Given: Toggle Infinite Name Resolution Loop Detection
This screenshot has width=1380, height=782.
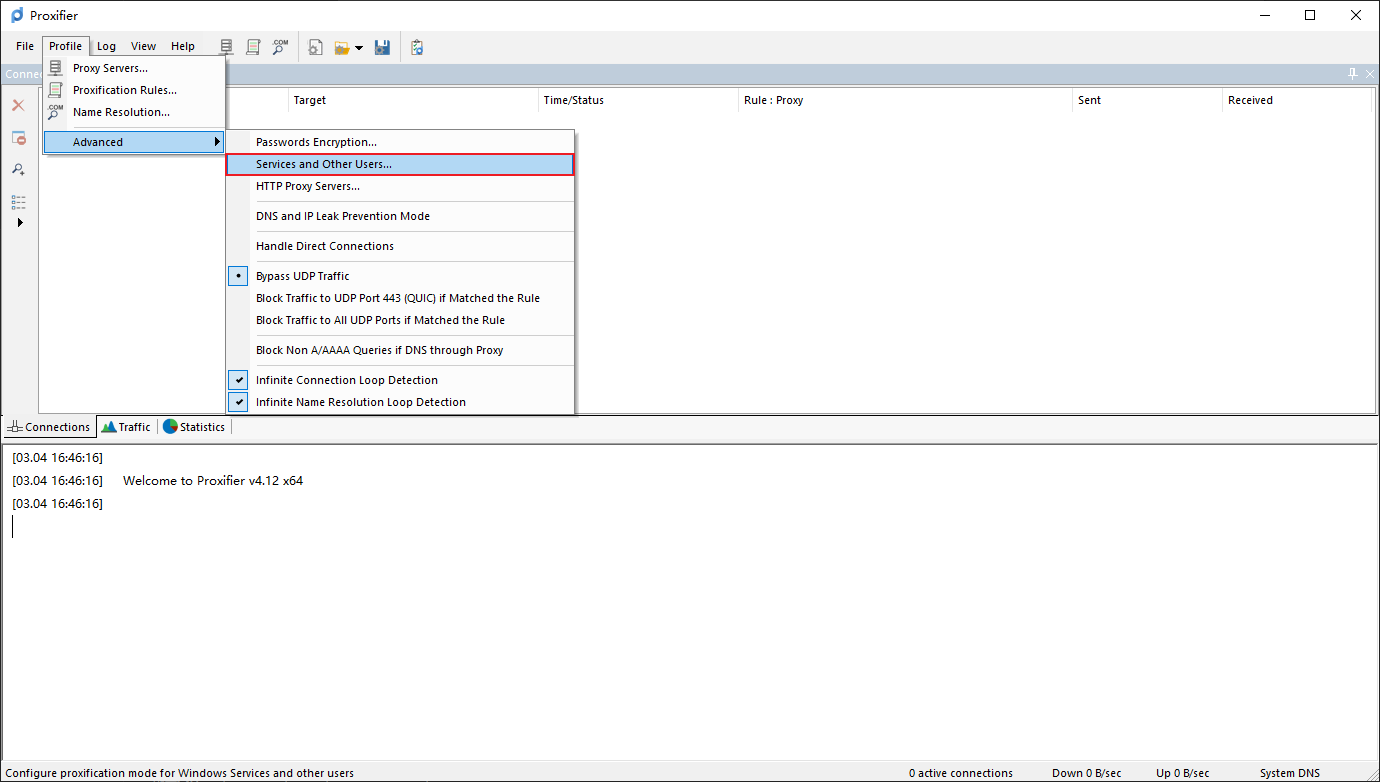Looking at the screenshot, I should [x=360, y=402].
